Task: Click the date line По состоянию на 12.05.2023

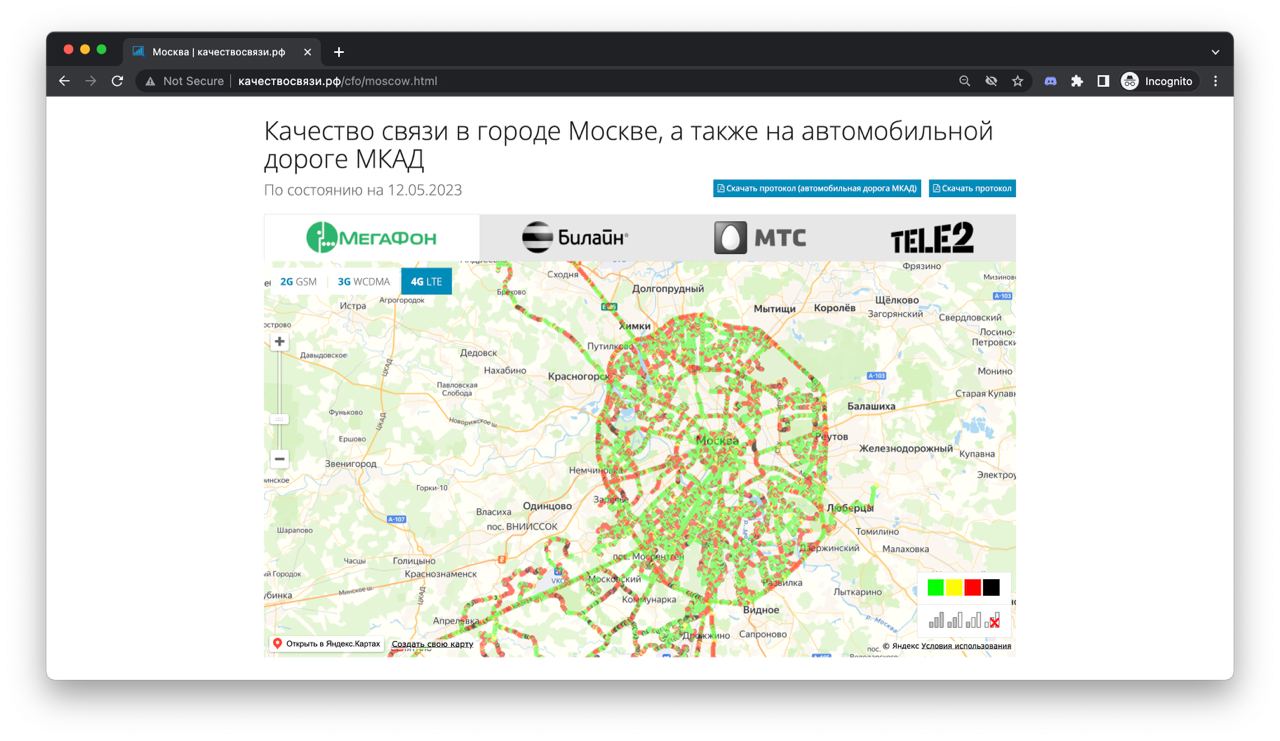Action: pyautogui.click(x=363, y=190)
